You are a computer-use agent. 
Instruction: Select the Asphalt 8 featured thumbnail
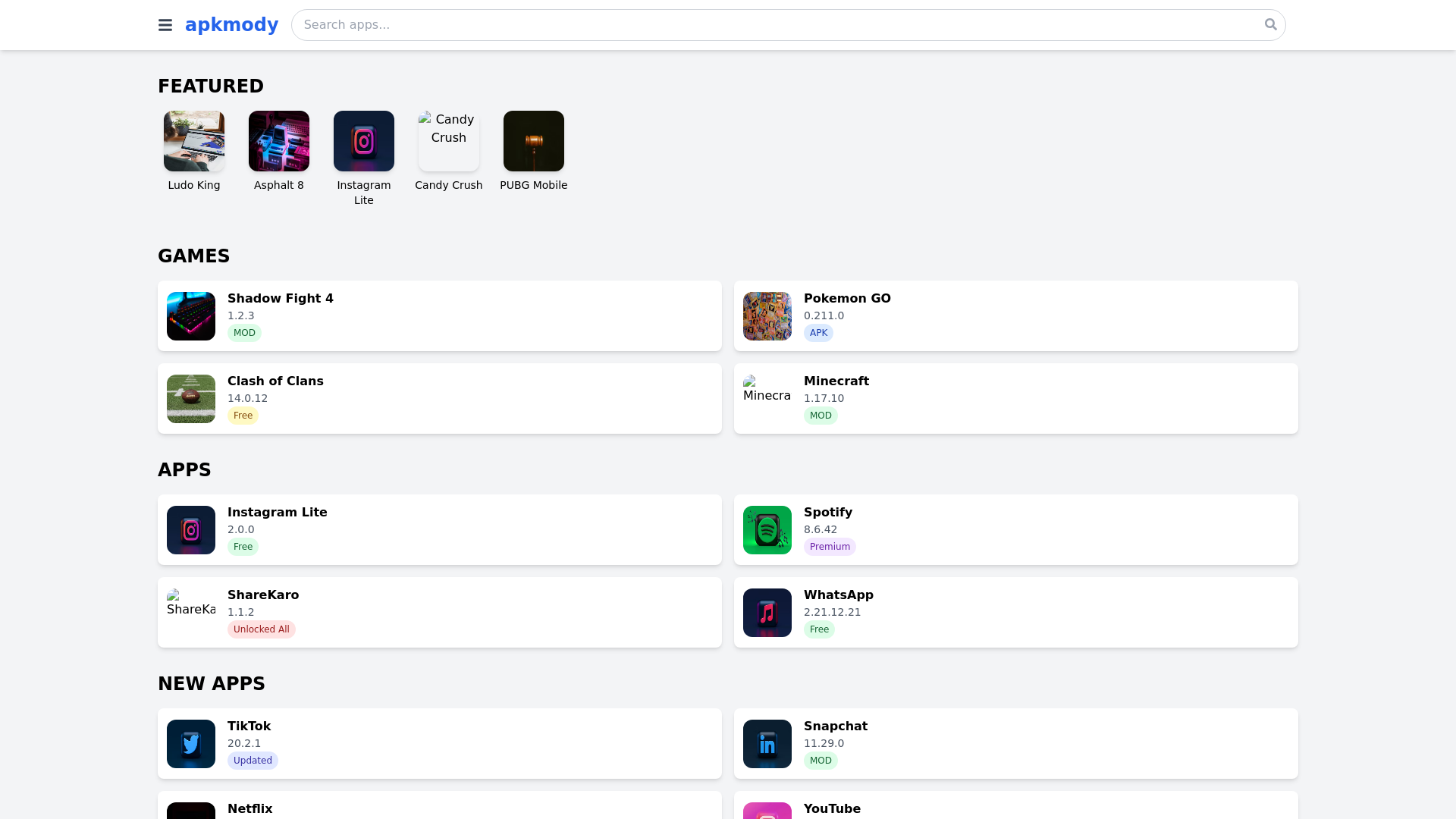coord(278,141)
